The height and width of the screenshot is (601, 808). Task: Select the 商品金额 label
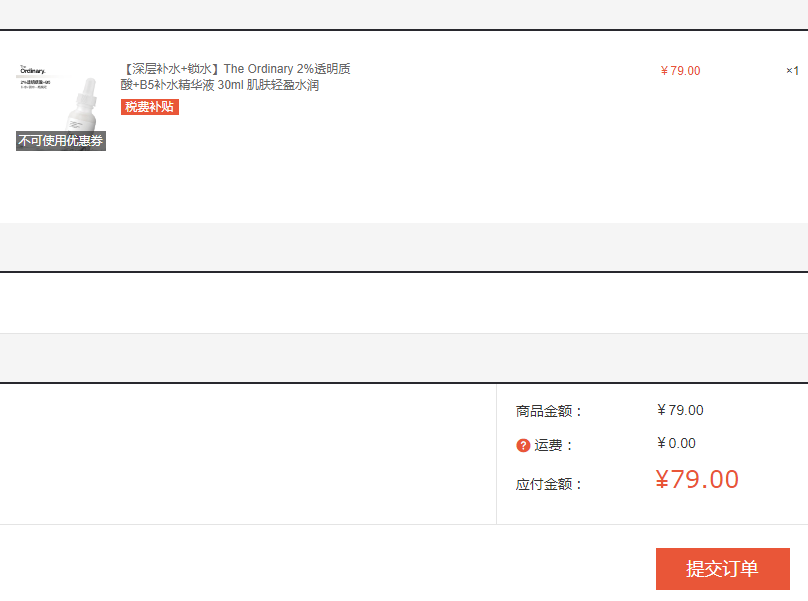point(549,411)
